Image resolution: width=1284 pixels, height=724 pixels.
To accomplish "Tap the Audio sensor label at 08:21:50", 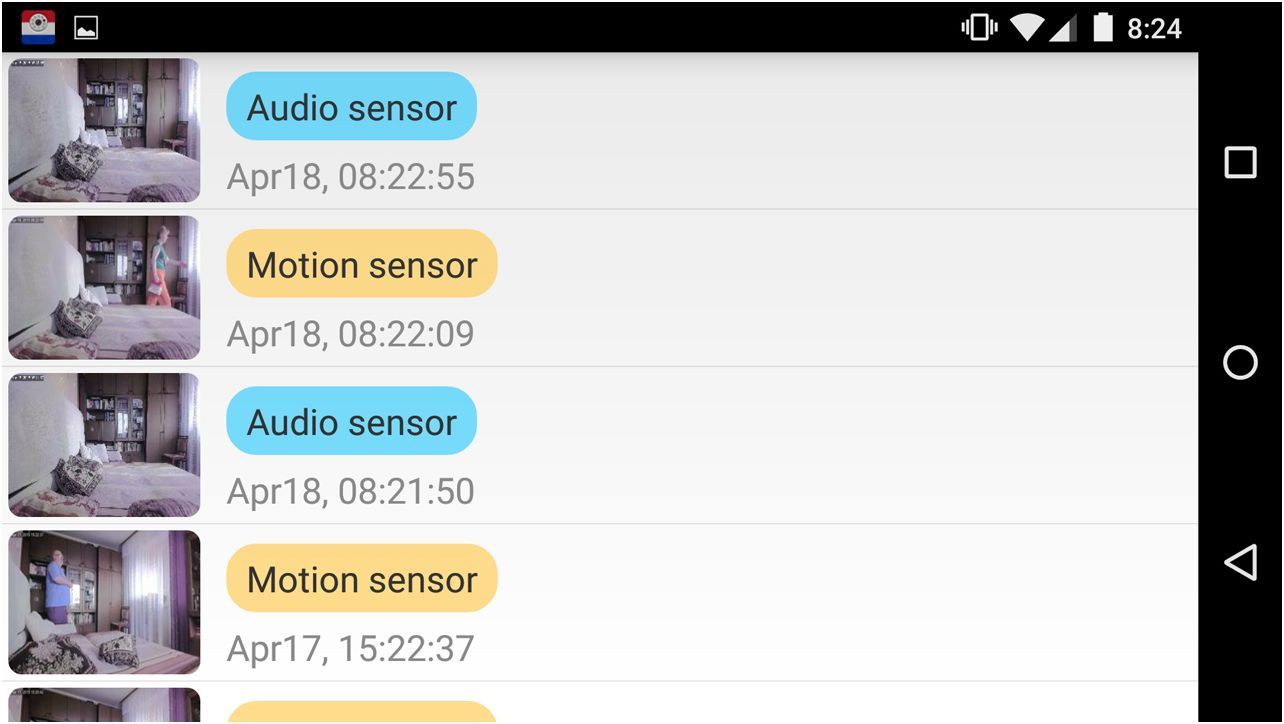I will coord(351,422).
